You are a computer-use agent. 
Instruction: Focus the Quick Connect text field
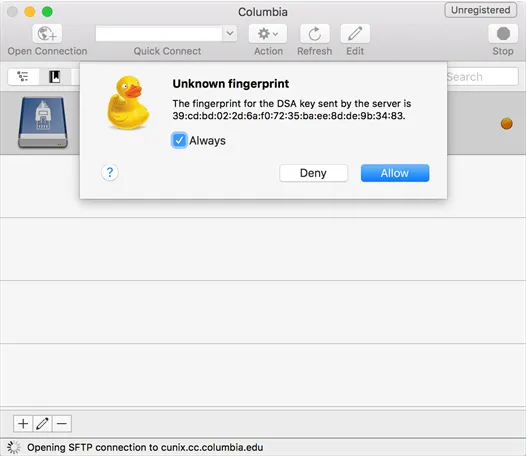pos(159,33)
